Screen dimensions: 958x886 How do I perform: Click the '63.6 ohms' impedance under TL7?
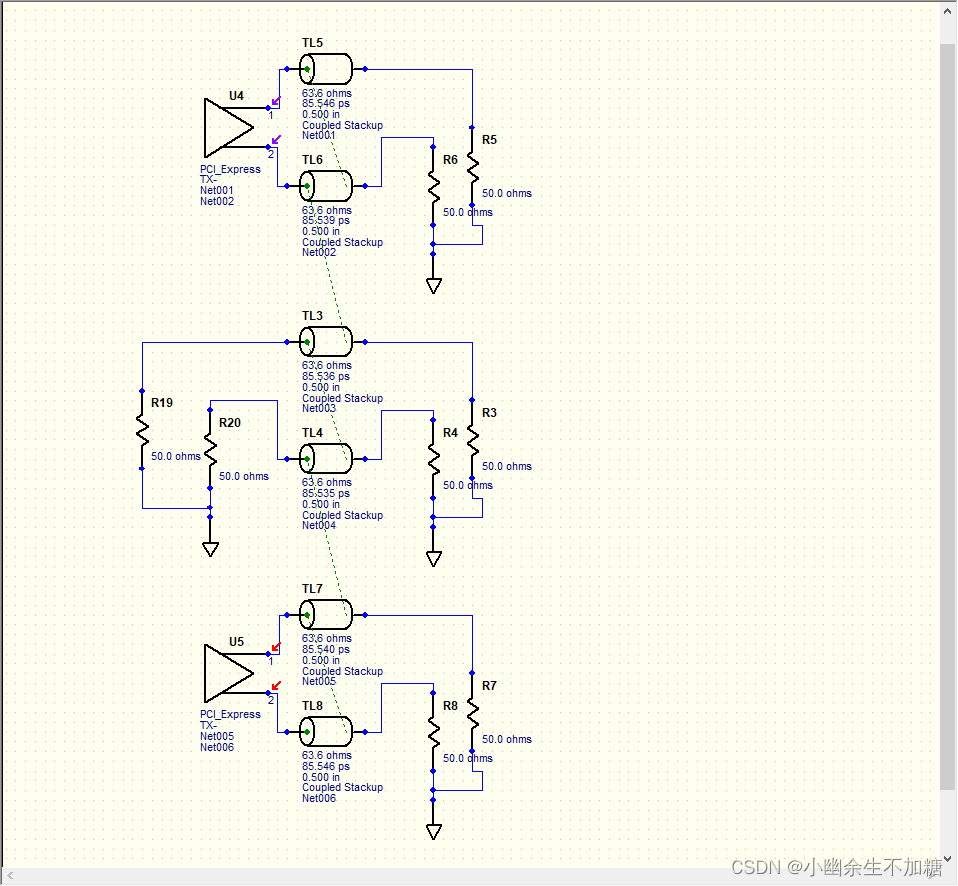[x=326, y=639]
